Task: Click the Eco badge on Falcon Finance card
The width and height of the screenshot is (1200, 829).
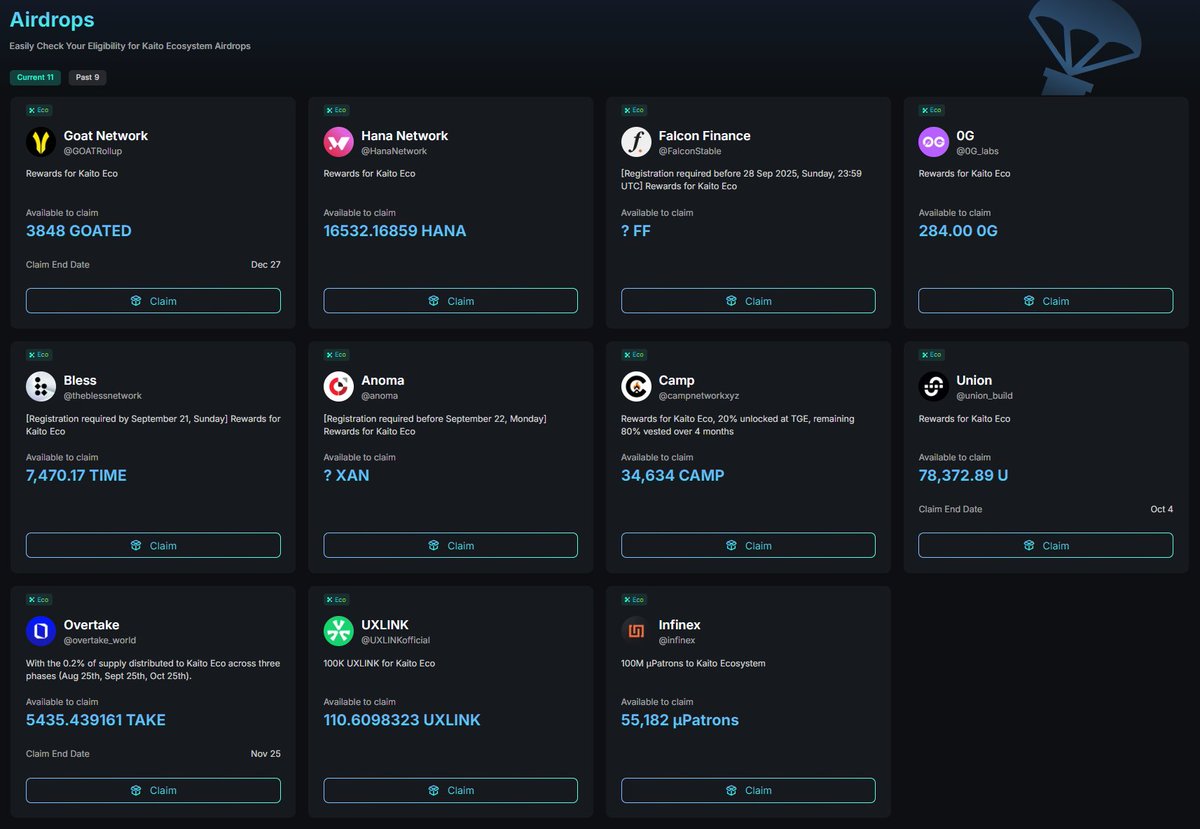Action: coord(635,110)
